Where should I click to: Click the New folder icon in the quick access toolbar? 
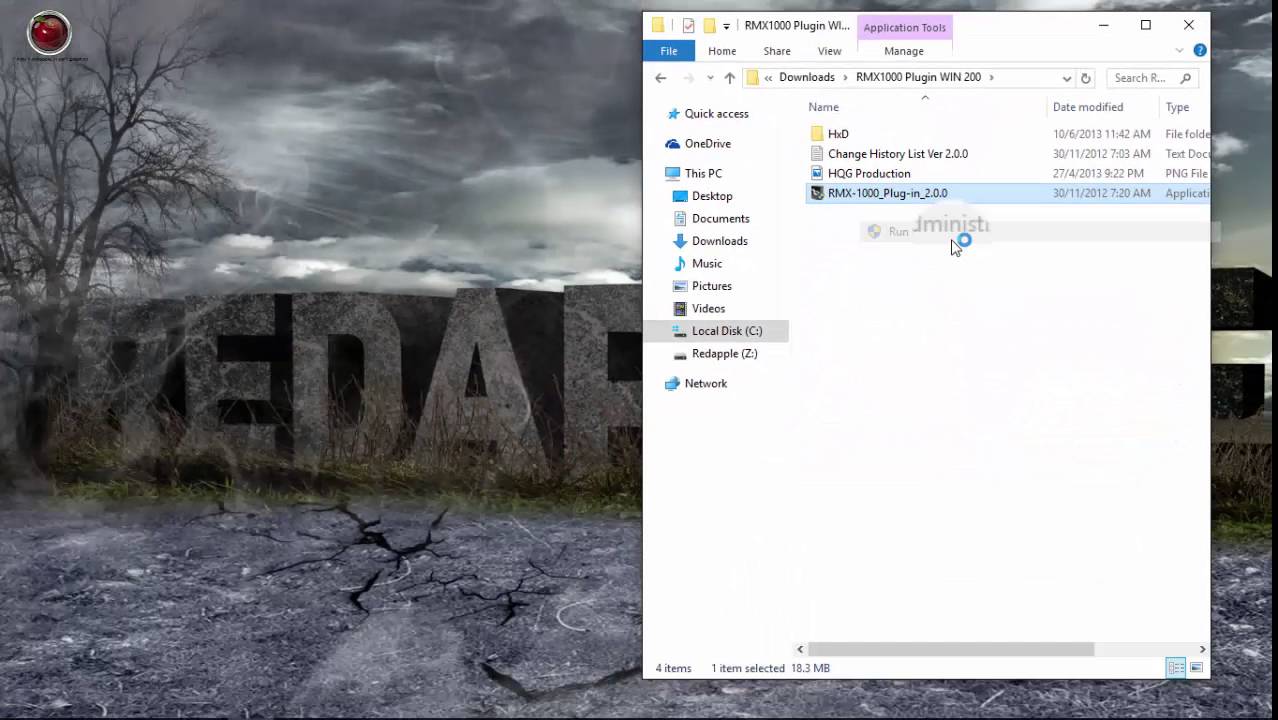click(709, 26)
